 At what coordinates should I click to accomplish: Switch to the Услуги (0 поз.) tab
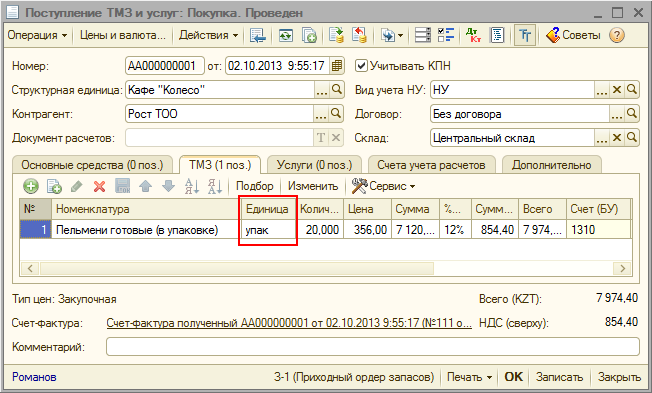pyautogui.click(x=314, y=165)
